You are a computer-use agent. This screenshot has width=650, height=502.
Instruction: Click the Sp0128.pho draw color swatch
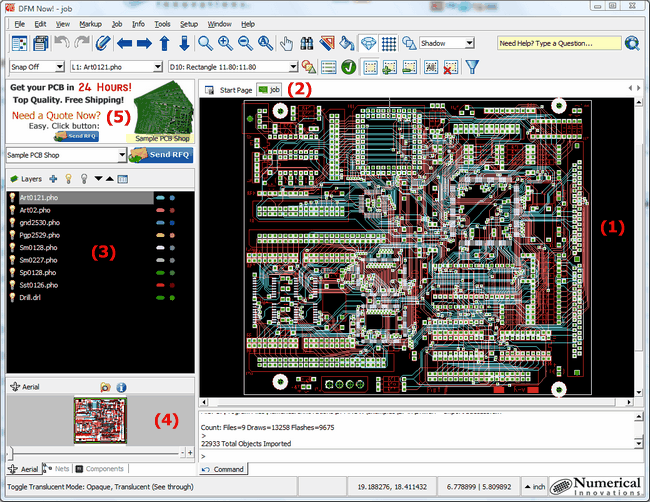(160, 273)
